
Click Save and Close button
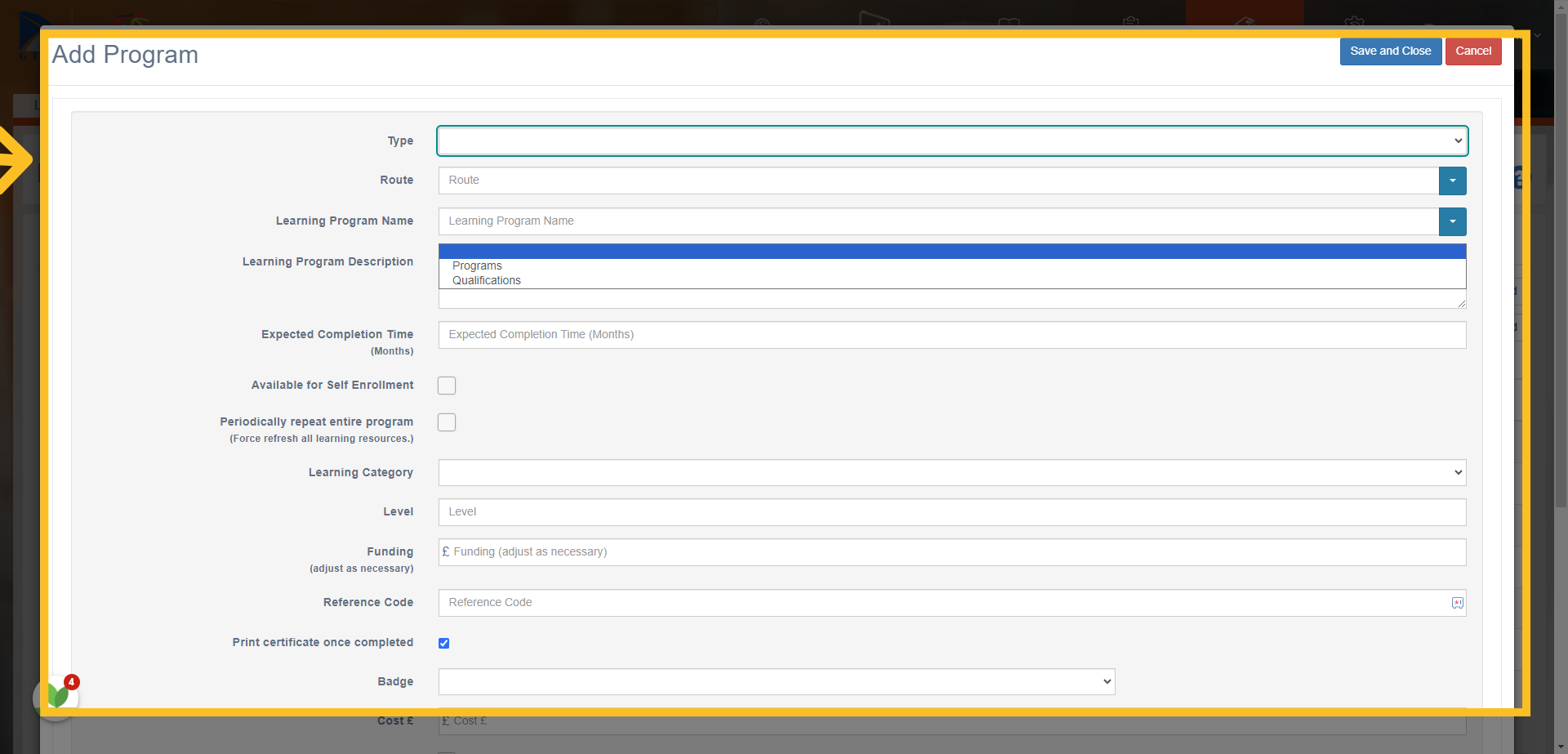[1390, 51]
